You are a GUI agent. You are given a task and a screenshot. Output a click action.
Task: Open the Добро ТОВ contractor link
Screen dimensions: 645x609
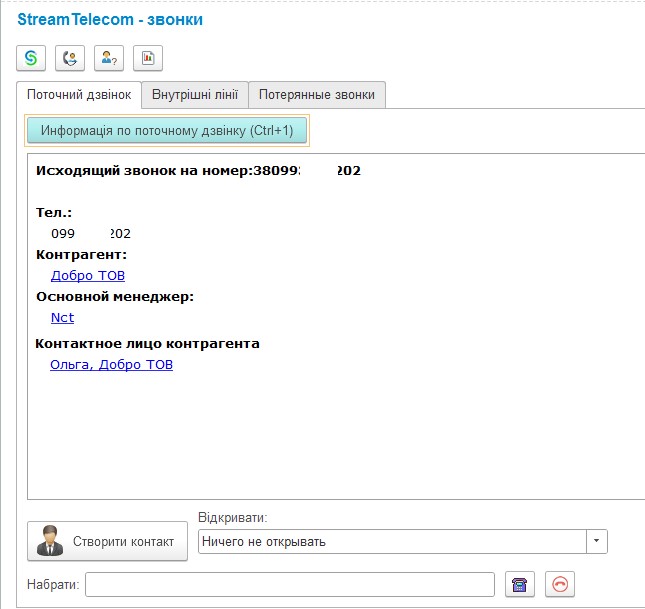pyautogui.click(x=88, y=275)
